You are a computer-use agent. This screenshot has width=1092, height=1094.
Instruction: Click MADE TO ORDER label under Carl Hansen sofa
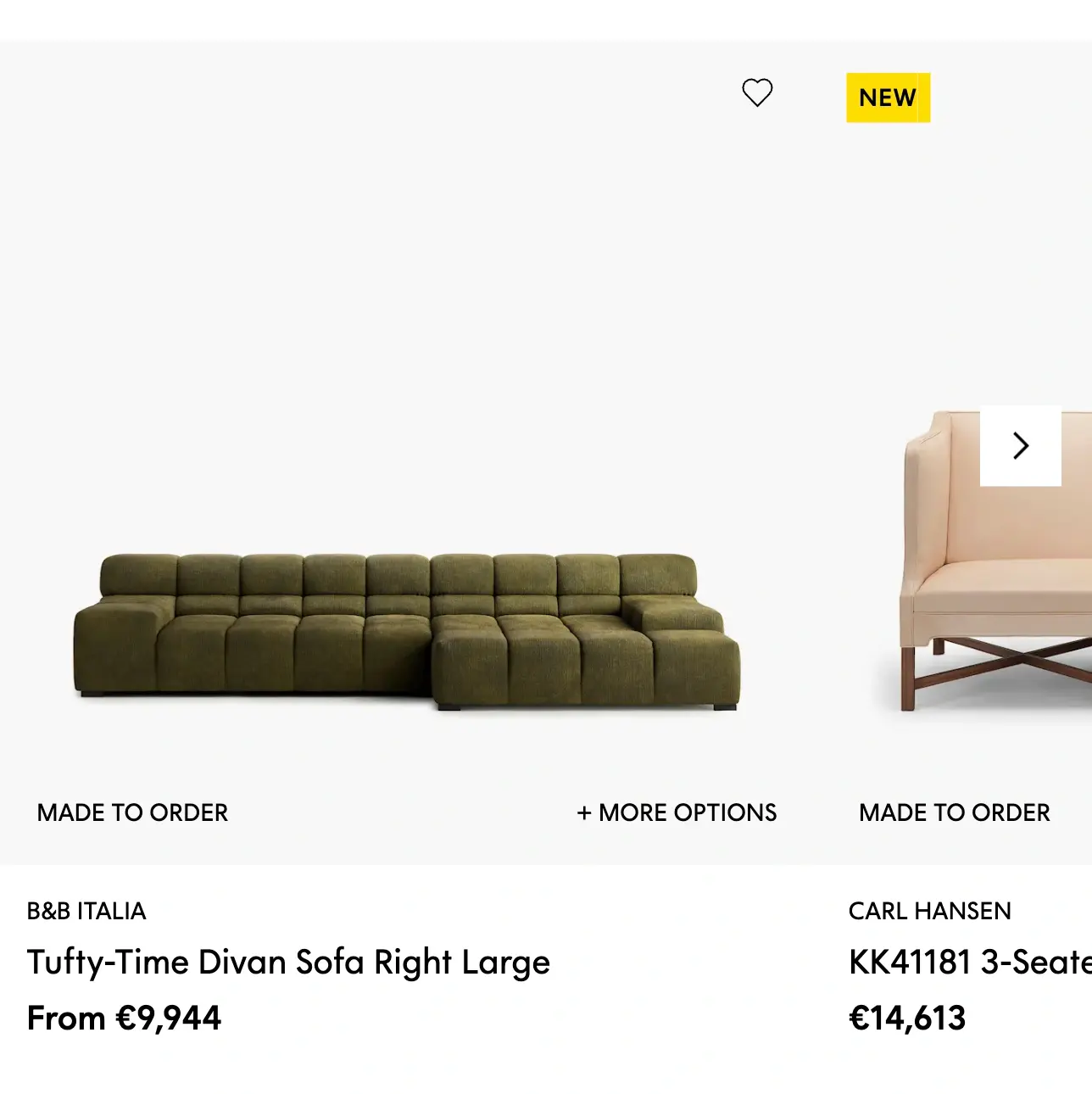pyautogui.click(x=955, y=812)
